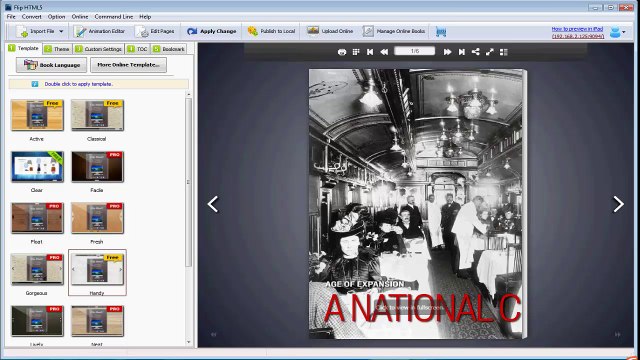
Task: Go to previous page in preview toolbar
Action: click(384, 52)
